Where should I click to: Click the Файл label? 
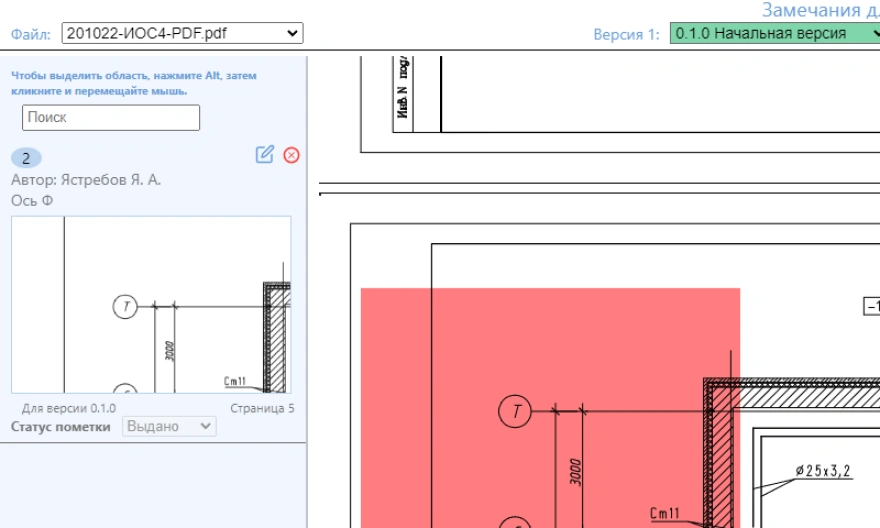31,35
